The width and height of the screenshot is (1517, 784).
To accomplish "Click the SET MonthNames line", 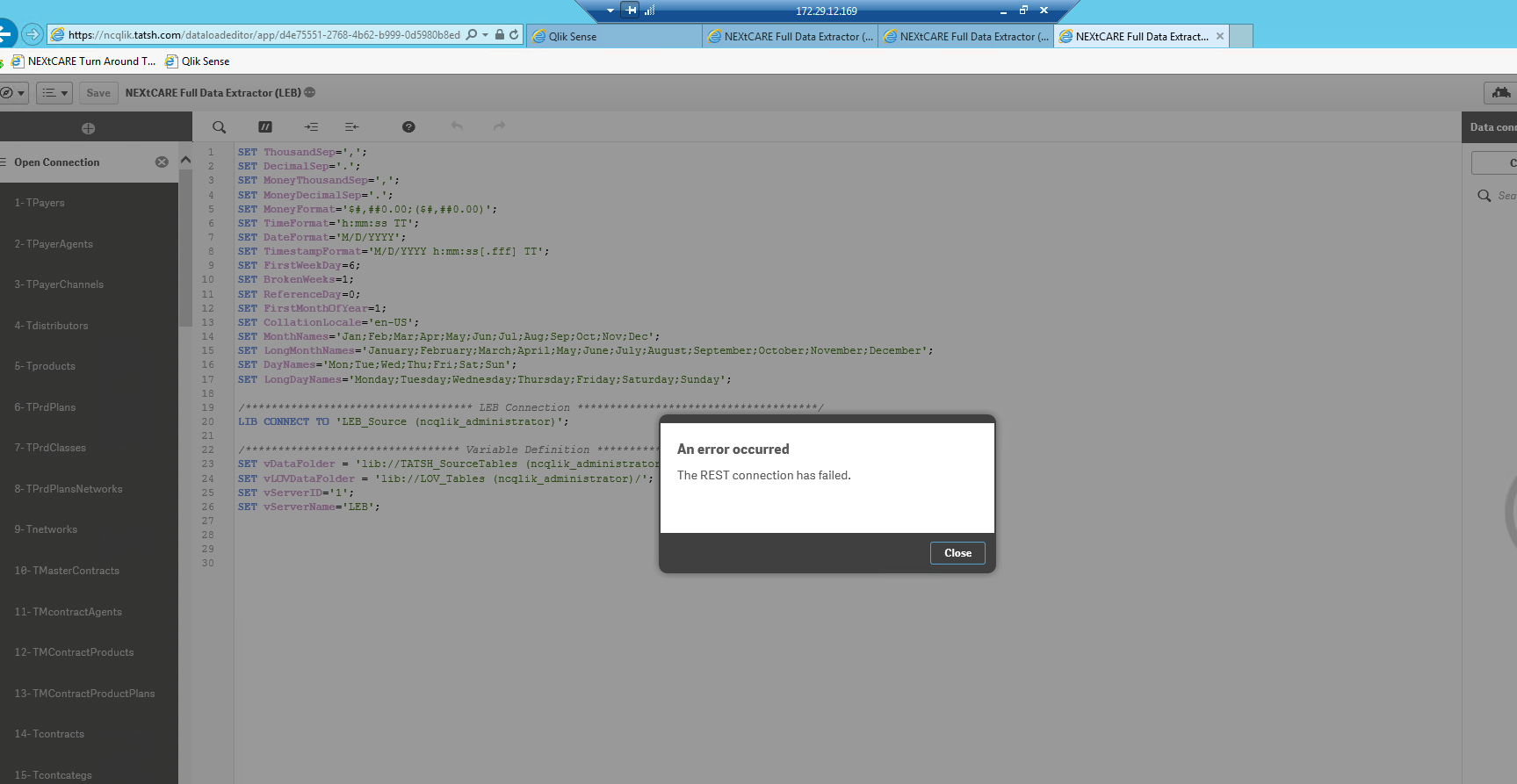I will point(448,336).
